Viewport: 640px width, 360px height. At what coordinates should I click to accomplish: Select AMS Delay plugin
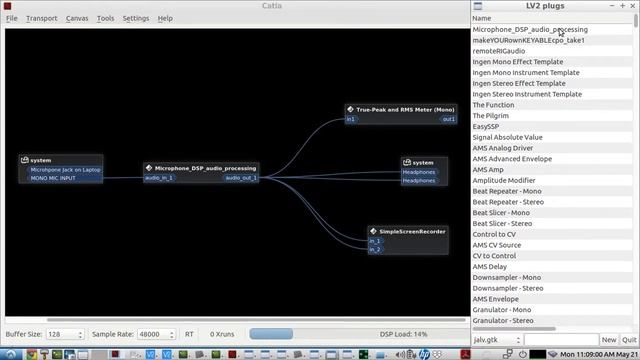(x=552, y=267)
